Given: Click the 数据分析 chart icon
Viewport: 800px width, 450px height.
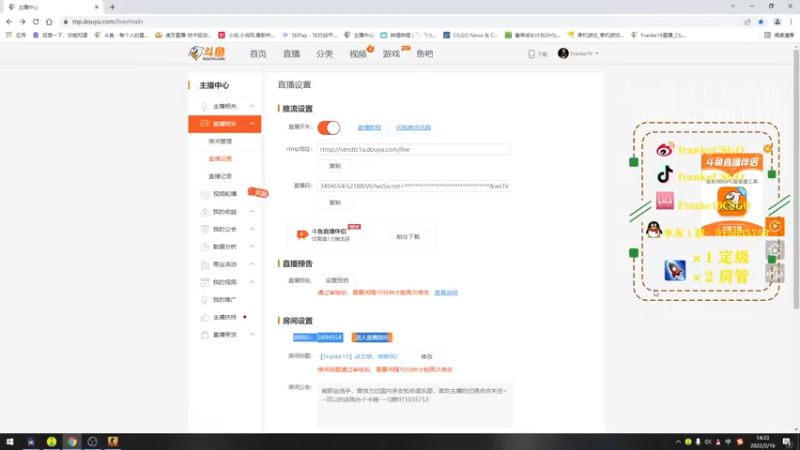Looking at the screenshot, I should click(x=205, y=246).
